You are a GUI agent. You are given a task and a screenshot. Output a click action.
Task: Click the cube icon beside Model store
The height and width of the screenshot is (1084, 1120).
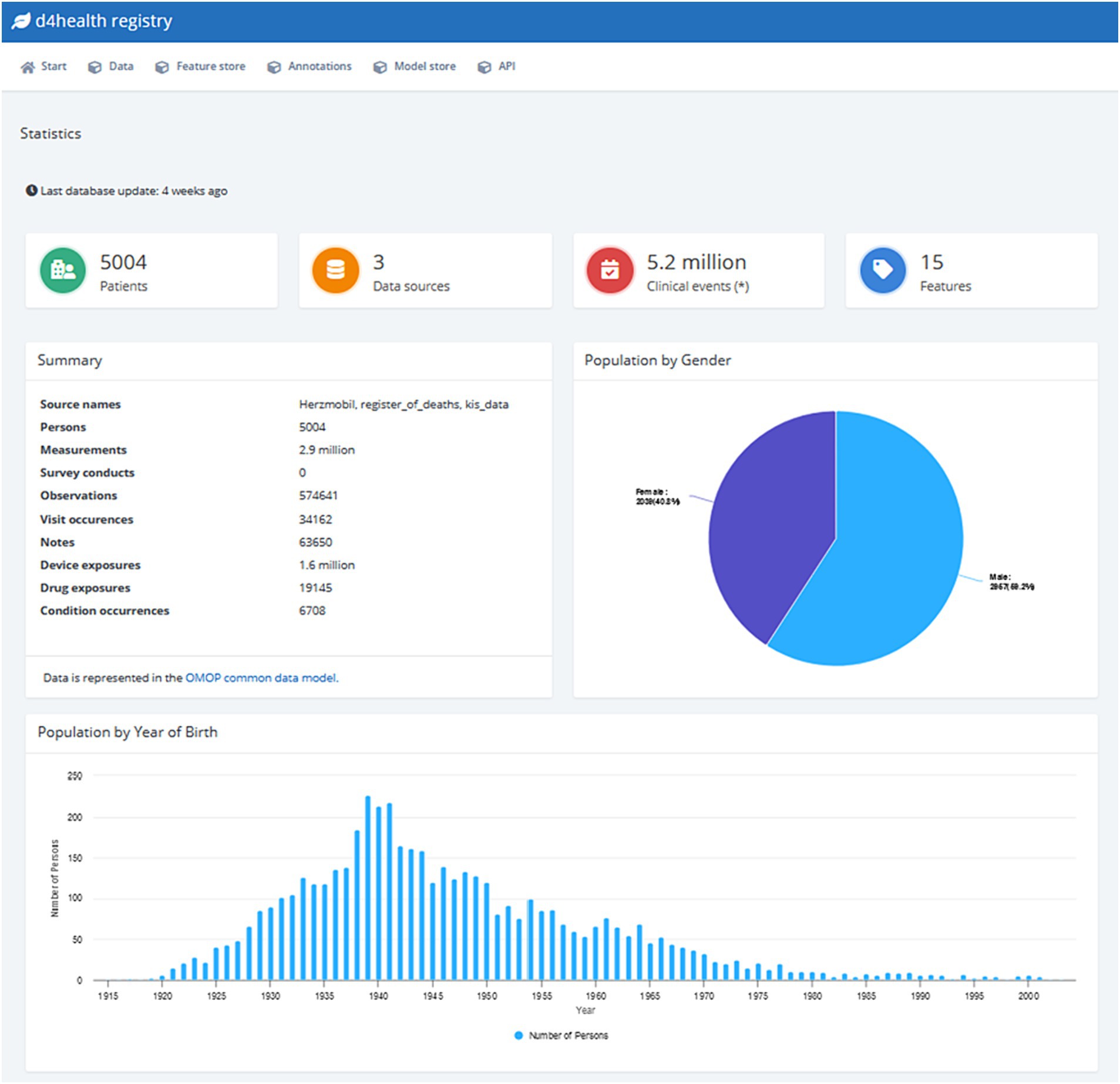[x=380, y=67]
